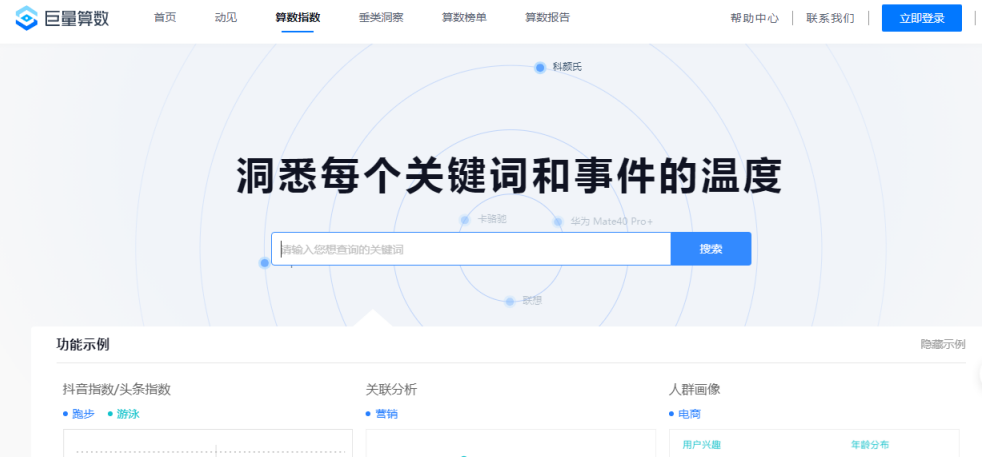The height and width of the screenshot is (468, 984).
Task: Collapse examples via 隐藏示例
Action: (x=942, y=344)
